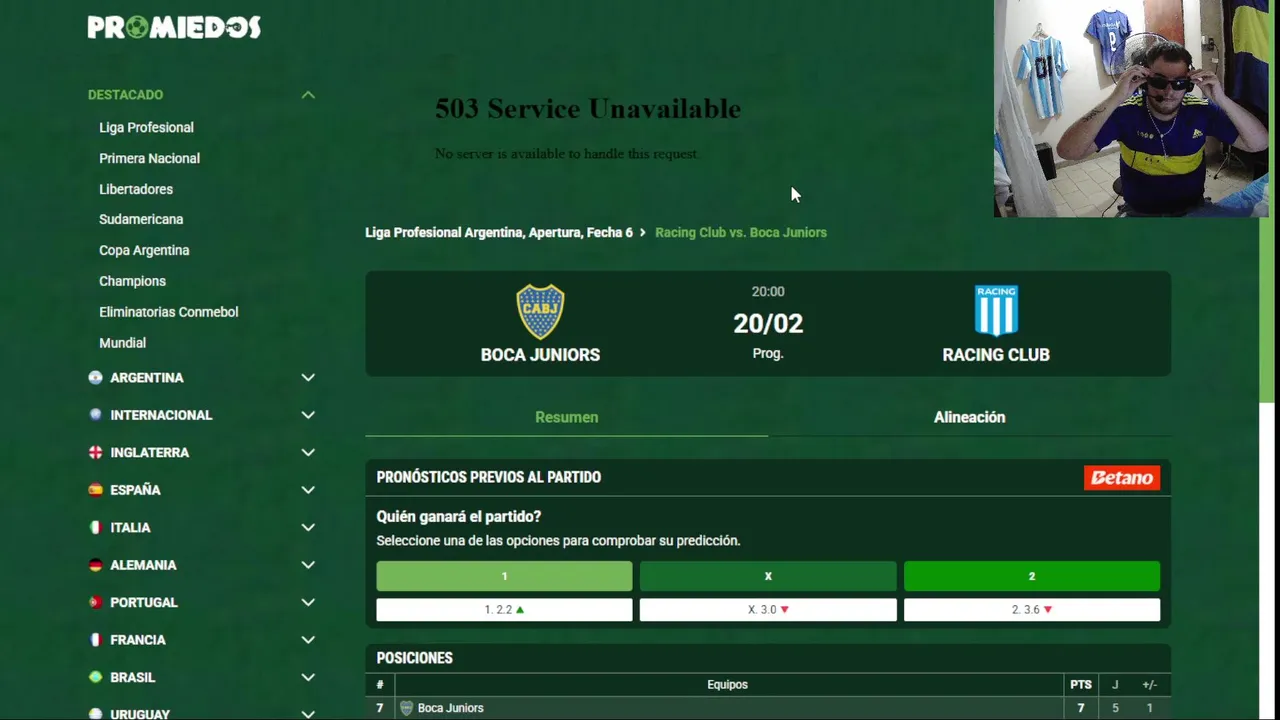Open Racing Club team name in header
Screen dimensions: 1280x720
click(x=996, y=355)
